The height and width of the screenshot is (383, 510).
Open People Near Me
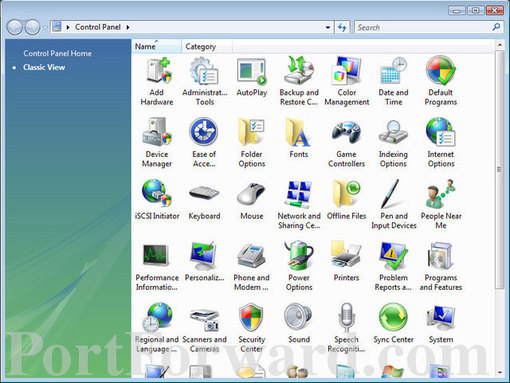pyautogui.click(x=441, y=205)
